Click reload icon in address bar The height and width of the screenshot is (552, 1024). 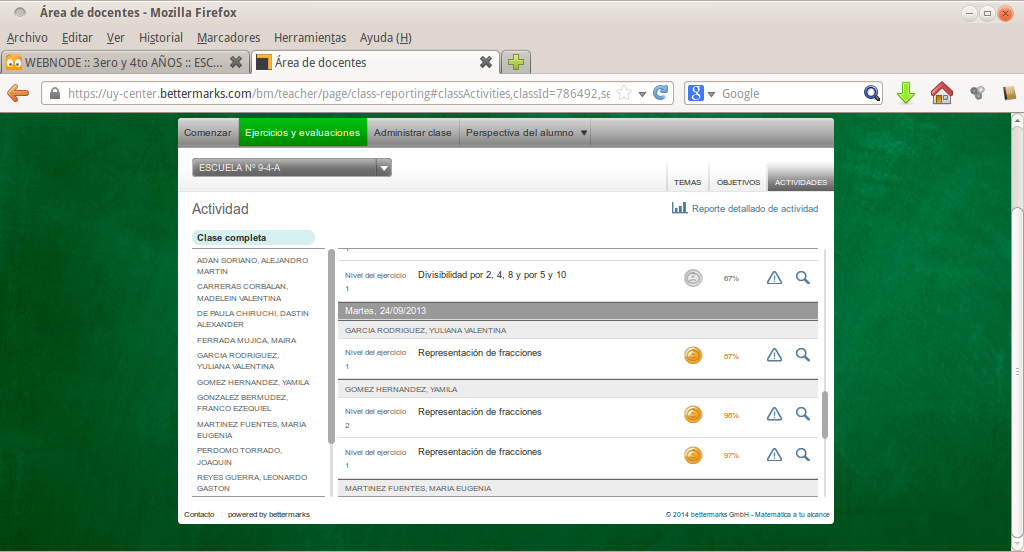click(x=660, y=93)
